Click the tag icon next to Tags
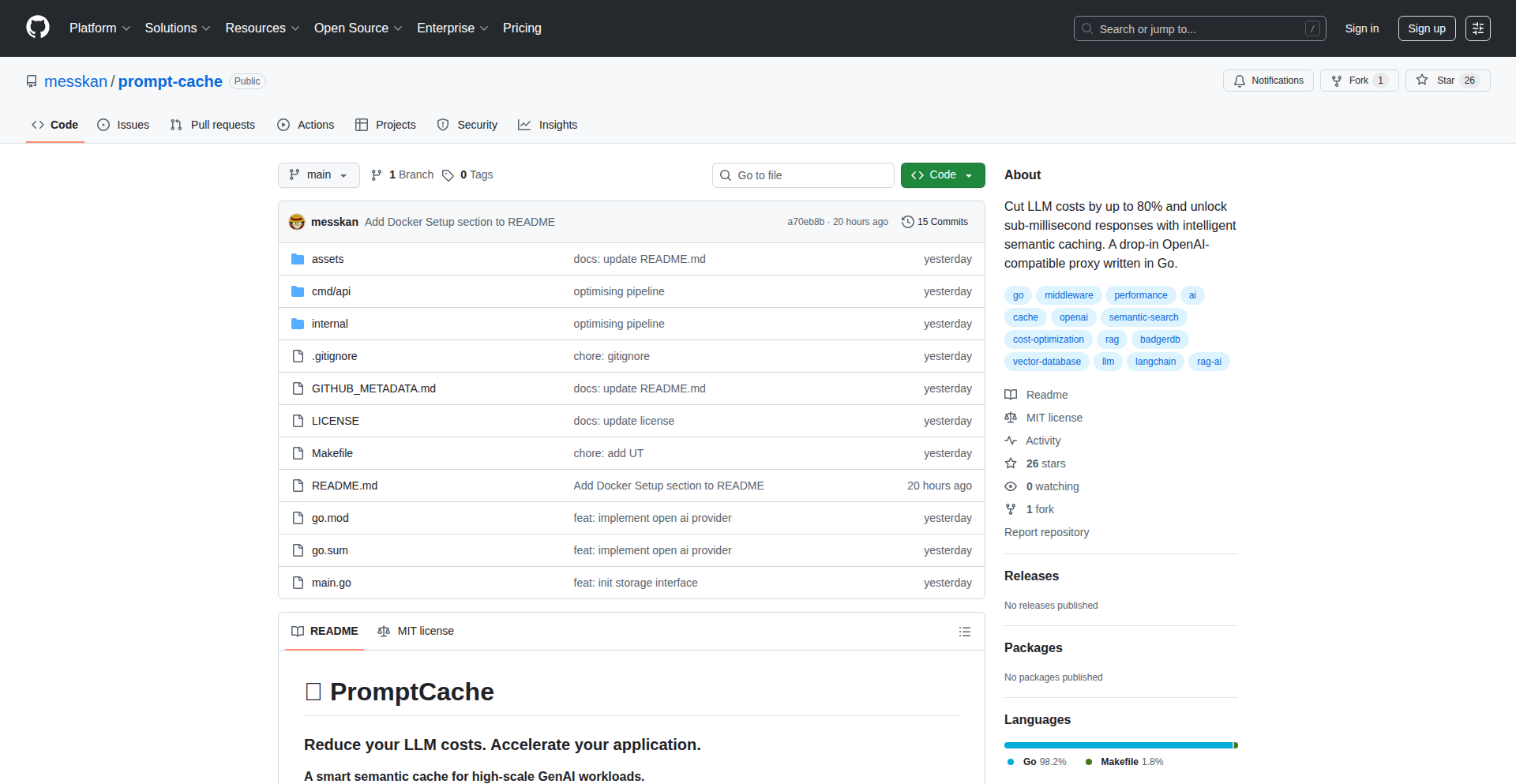 tap(448, 175)
